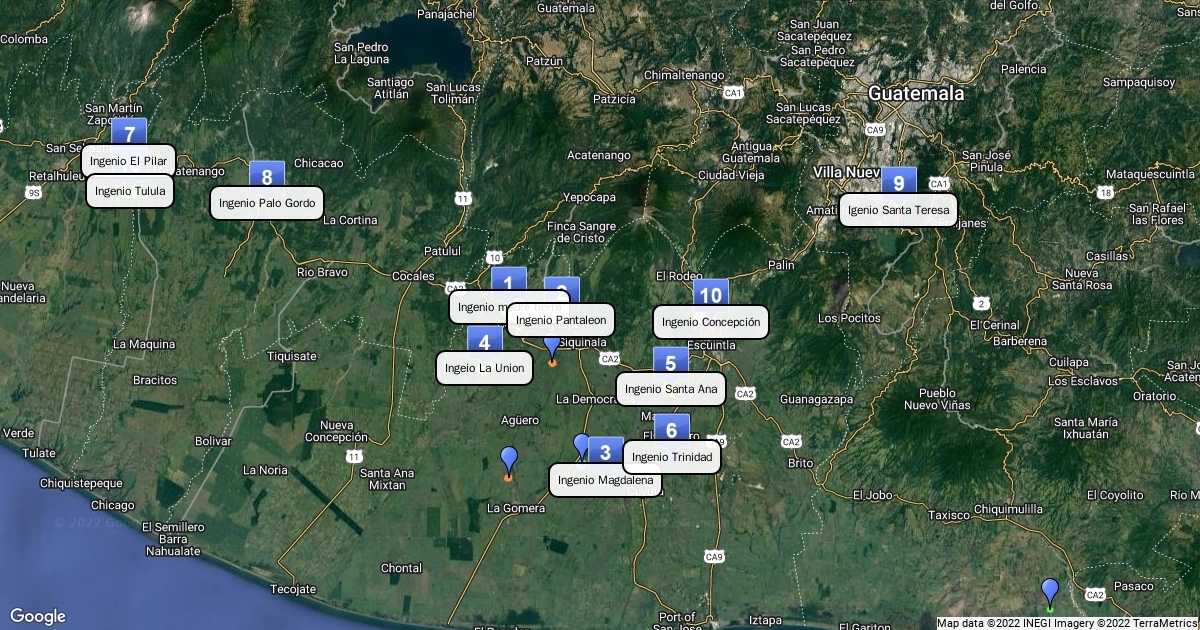
Task: Open the Google logo link
Action: [38, 616]
